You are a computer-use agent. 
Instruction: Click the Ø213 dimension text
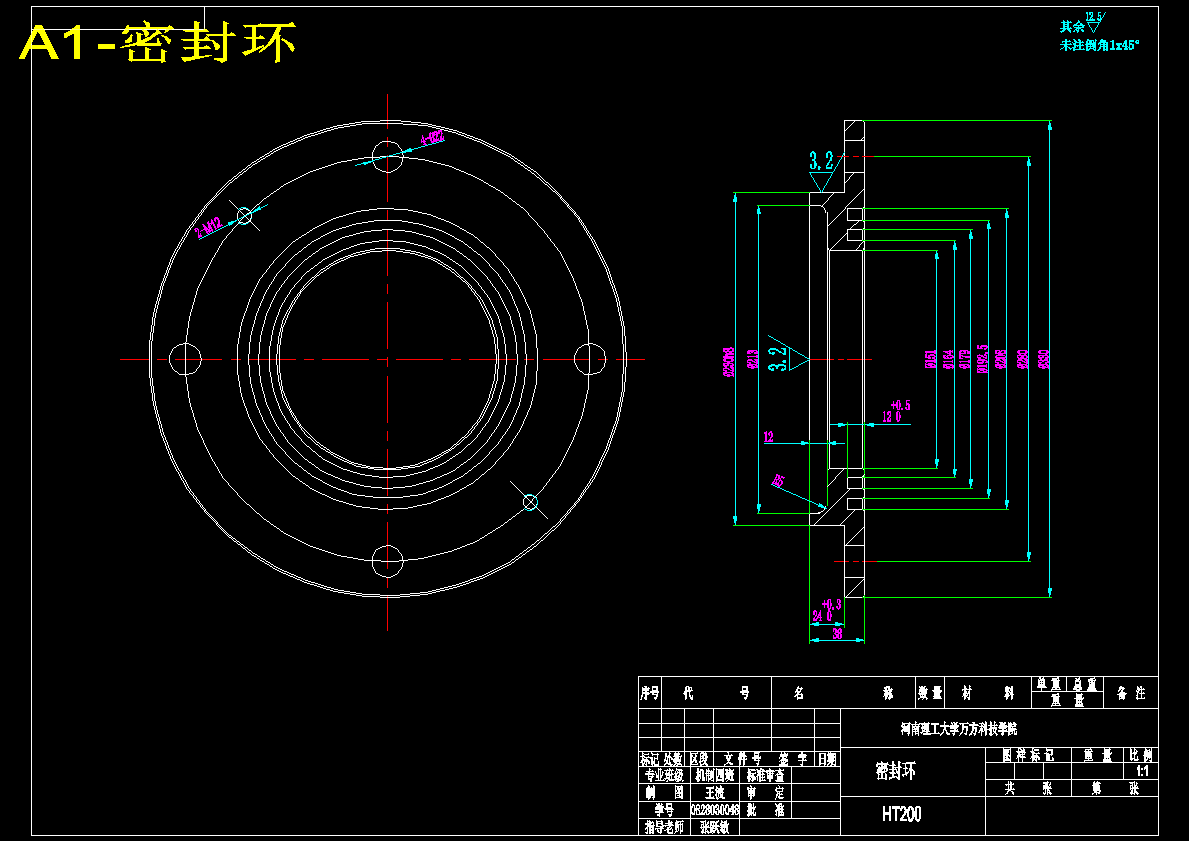(753, 359)
